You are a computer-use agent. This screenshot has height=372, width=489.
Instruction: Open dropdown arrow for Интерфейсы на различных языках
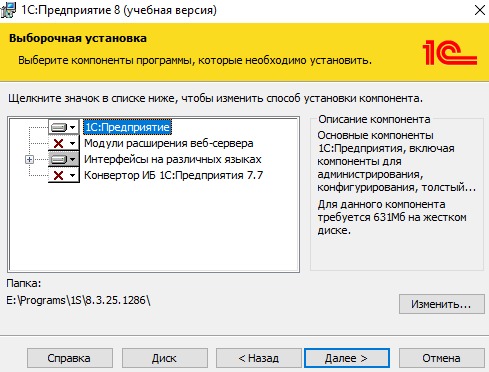[x=73, y=159]
